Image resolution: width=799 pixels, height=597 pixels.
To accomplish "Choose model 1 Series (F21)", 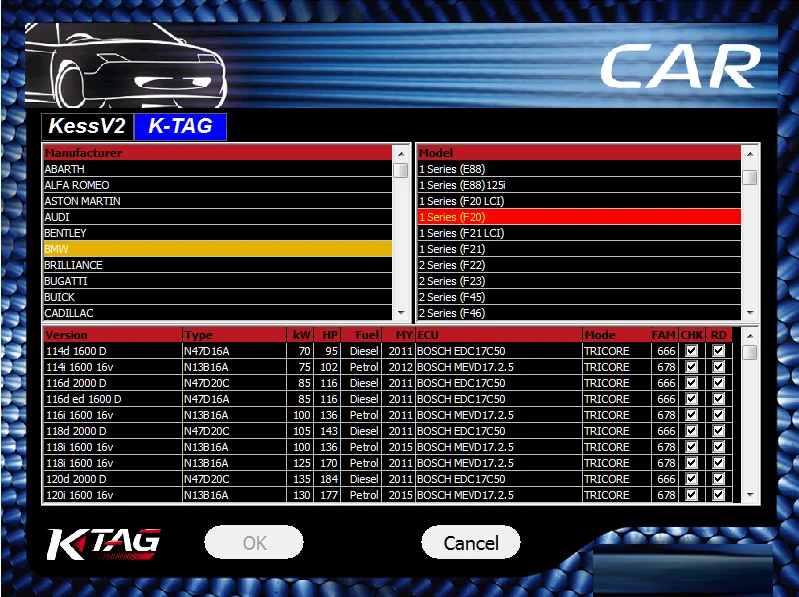I will click(579, 249).
